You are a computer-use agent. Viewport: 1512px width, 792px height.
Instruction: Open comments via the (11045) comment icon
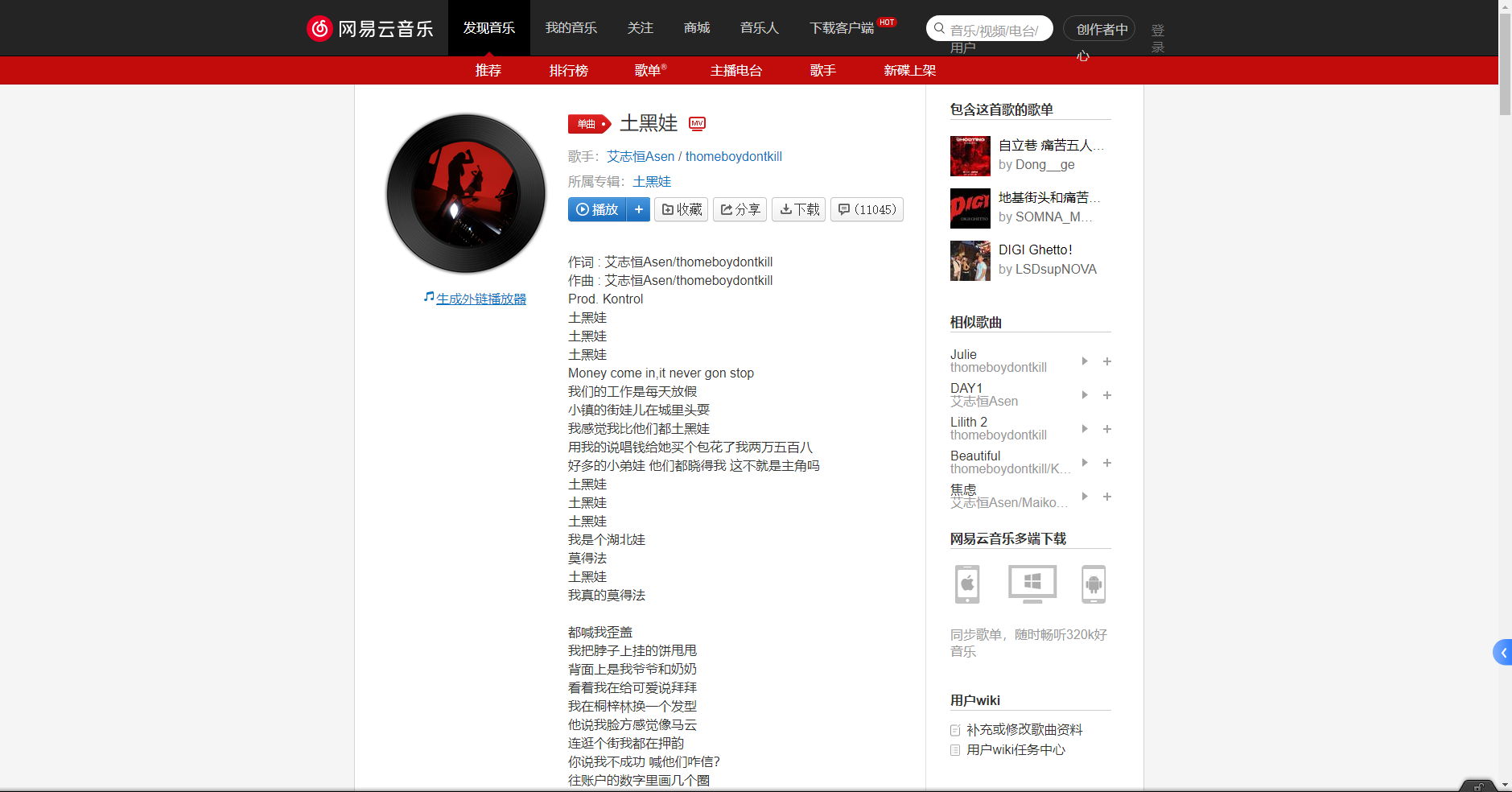(x=867, y=209)
